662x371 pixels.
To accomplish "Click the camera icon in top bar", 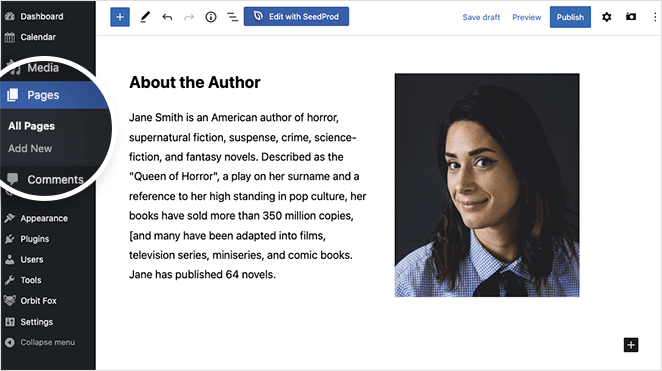I will [631, 17].
